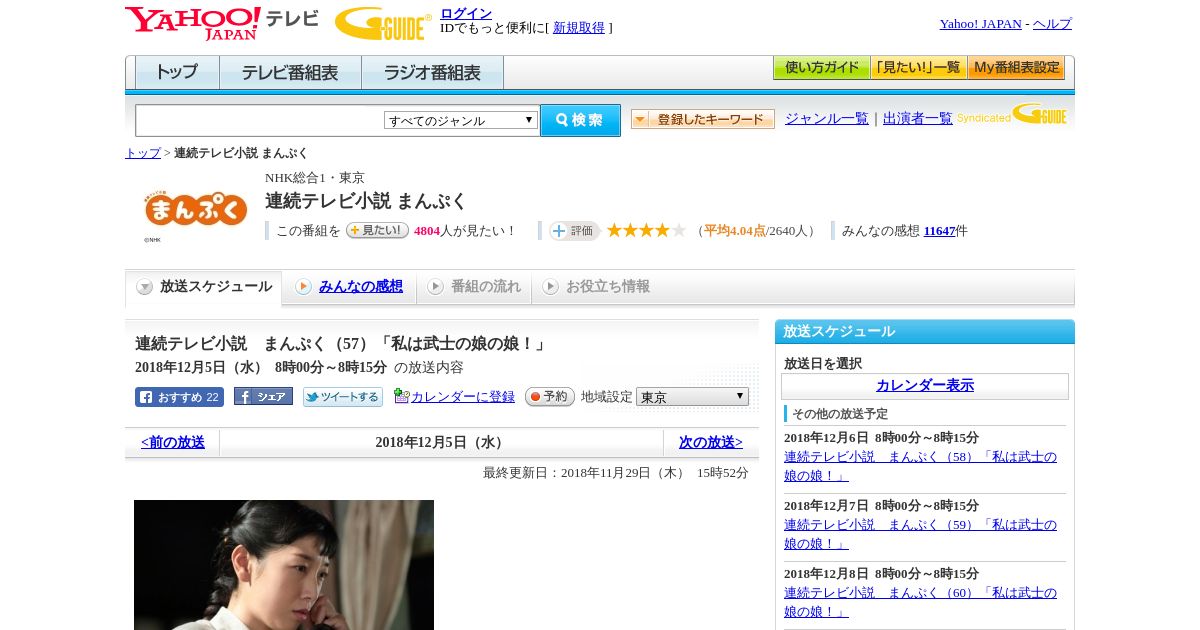Image resolution: width=1200 pixels, height=630 pixels.
Task: Select the お役立ち情報 tab
Action: click(596, 287)
